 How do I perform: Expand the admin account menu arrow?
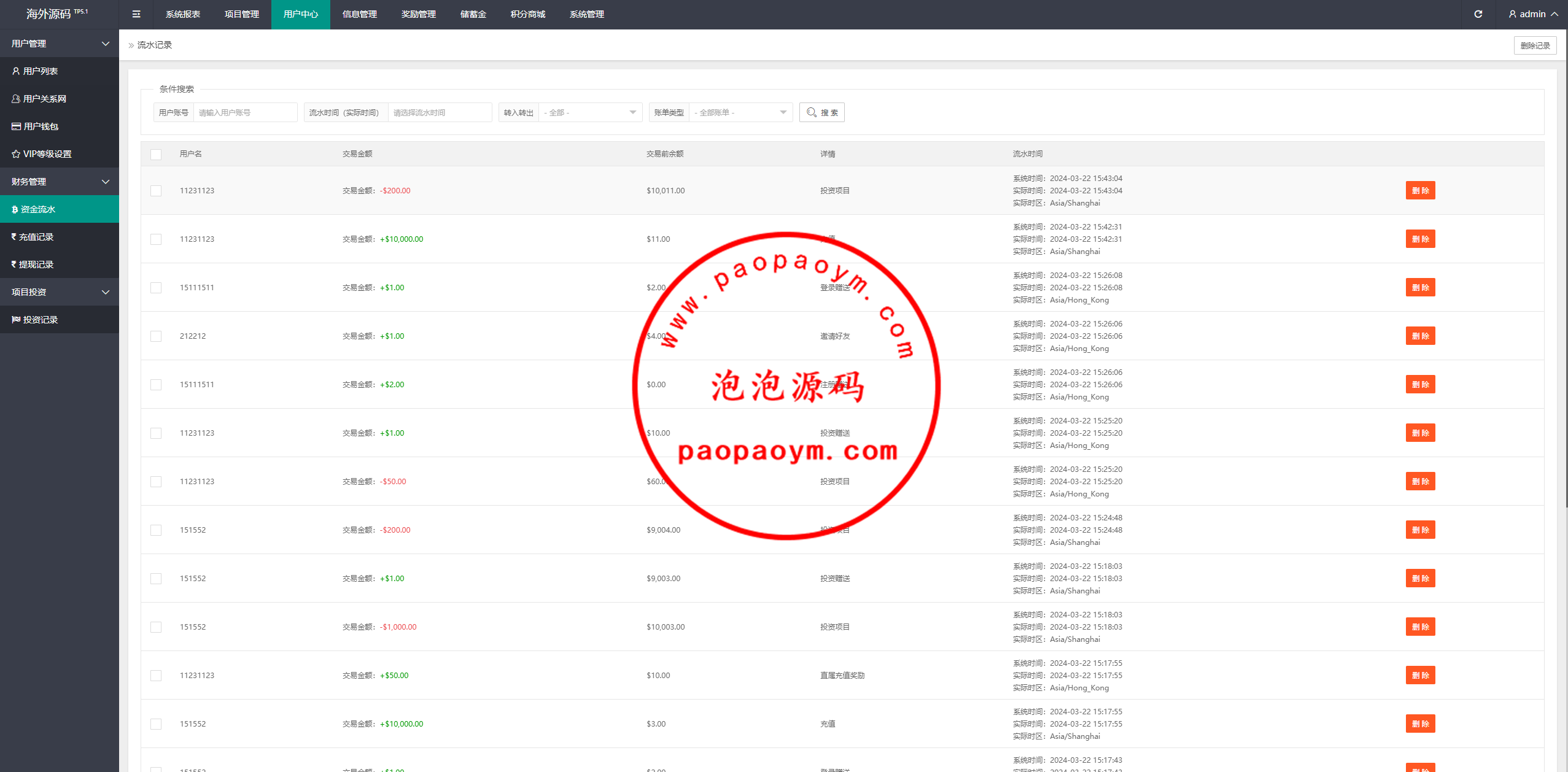click(1554, 14)
